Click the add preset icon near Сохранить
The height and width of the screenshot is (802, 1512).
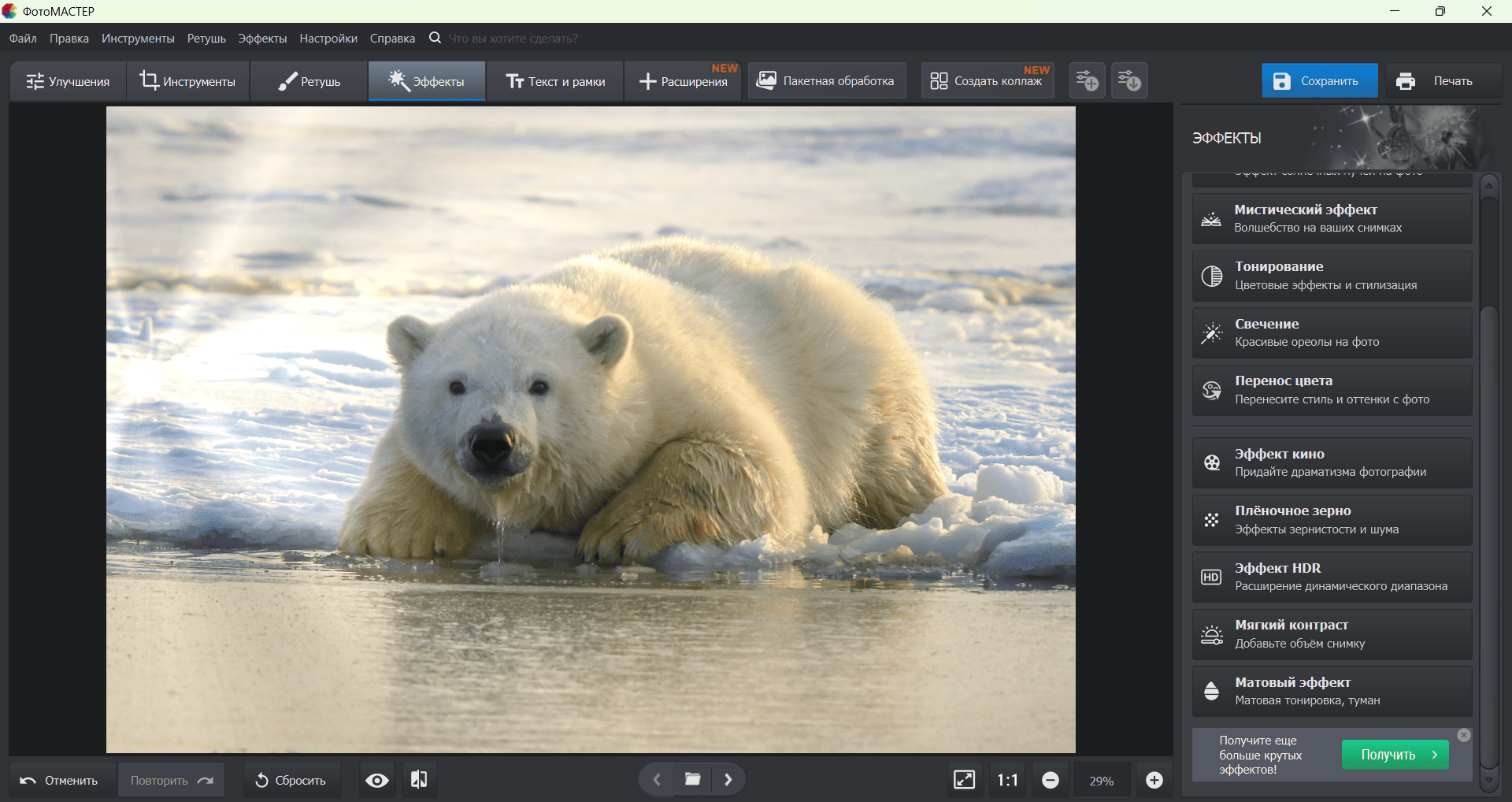1086,80
